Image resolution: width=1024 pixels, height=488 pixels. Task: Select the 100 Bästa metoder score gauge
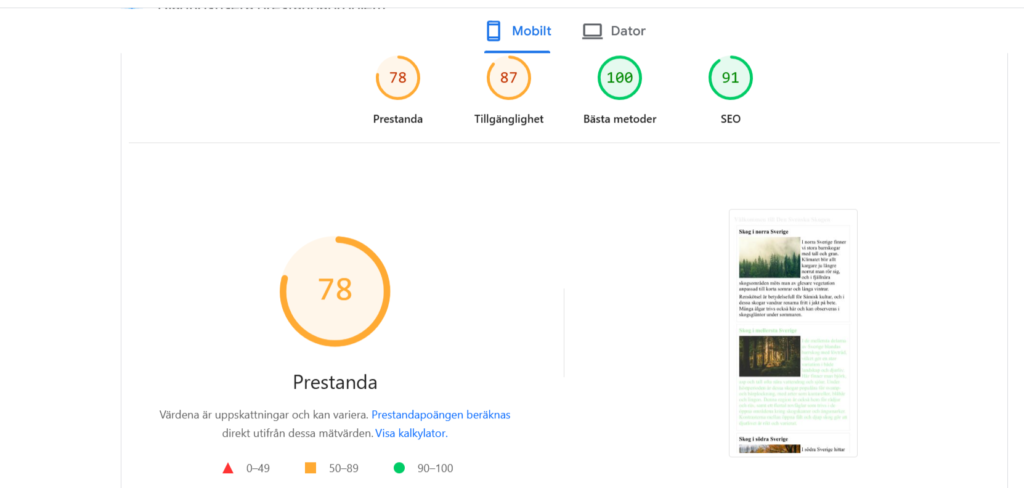pos(620,78)
